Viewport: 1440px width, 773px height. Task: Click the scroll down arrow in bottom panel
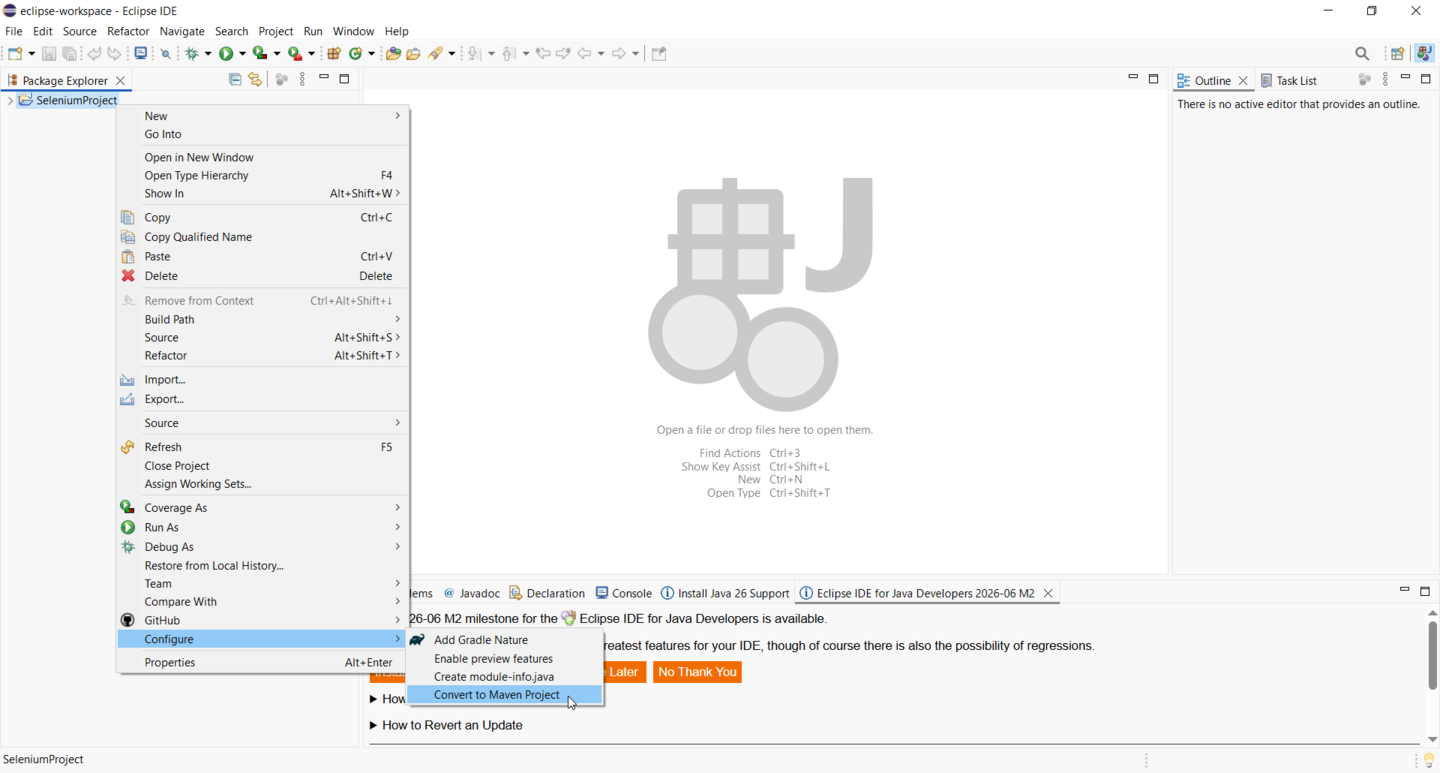1432,739
